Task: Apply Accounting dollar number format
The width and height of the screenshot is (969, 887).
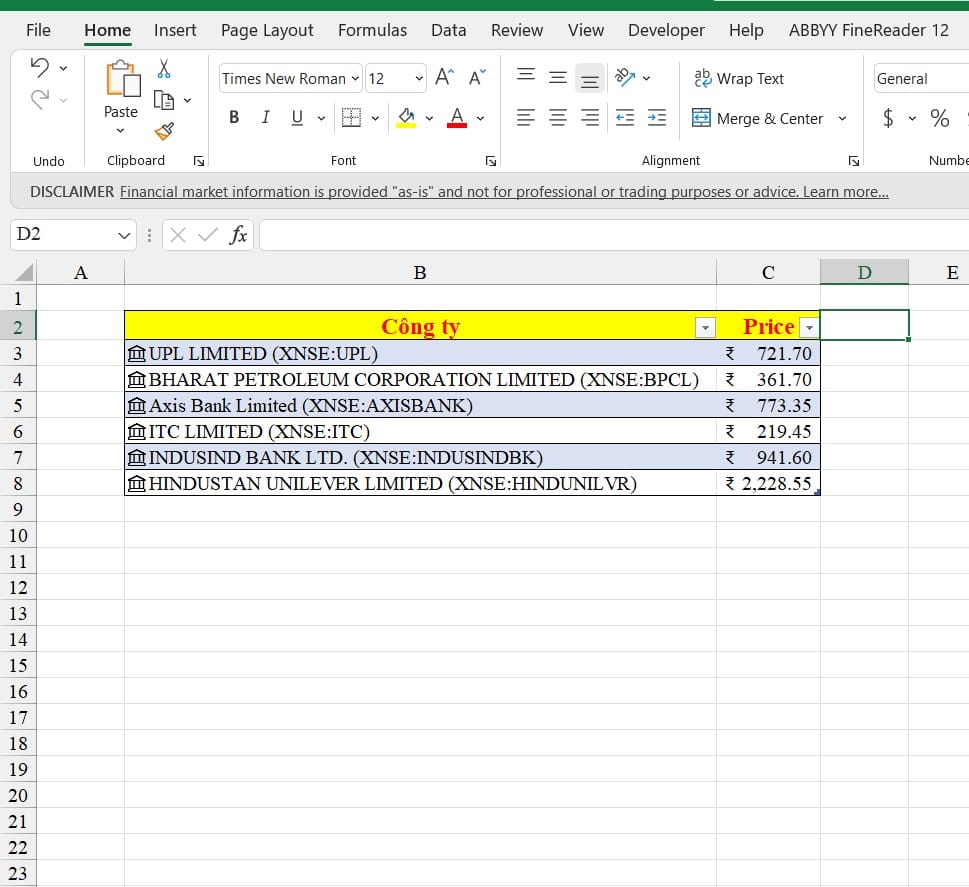Action: [x=888, y=117]
